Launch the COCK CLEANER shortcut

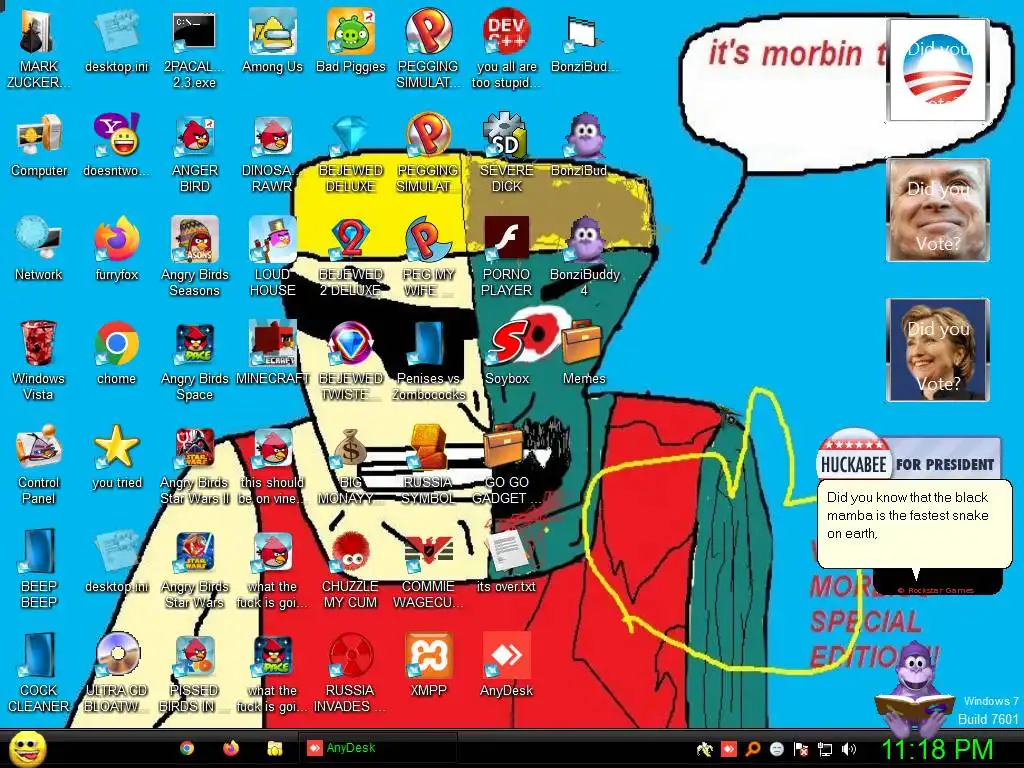tap(38, 656)
